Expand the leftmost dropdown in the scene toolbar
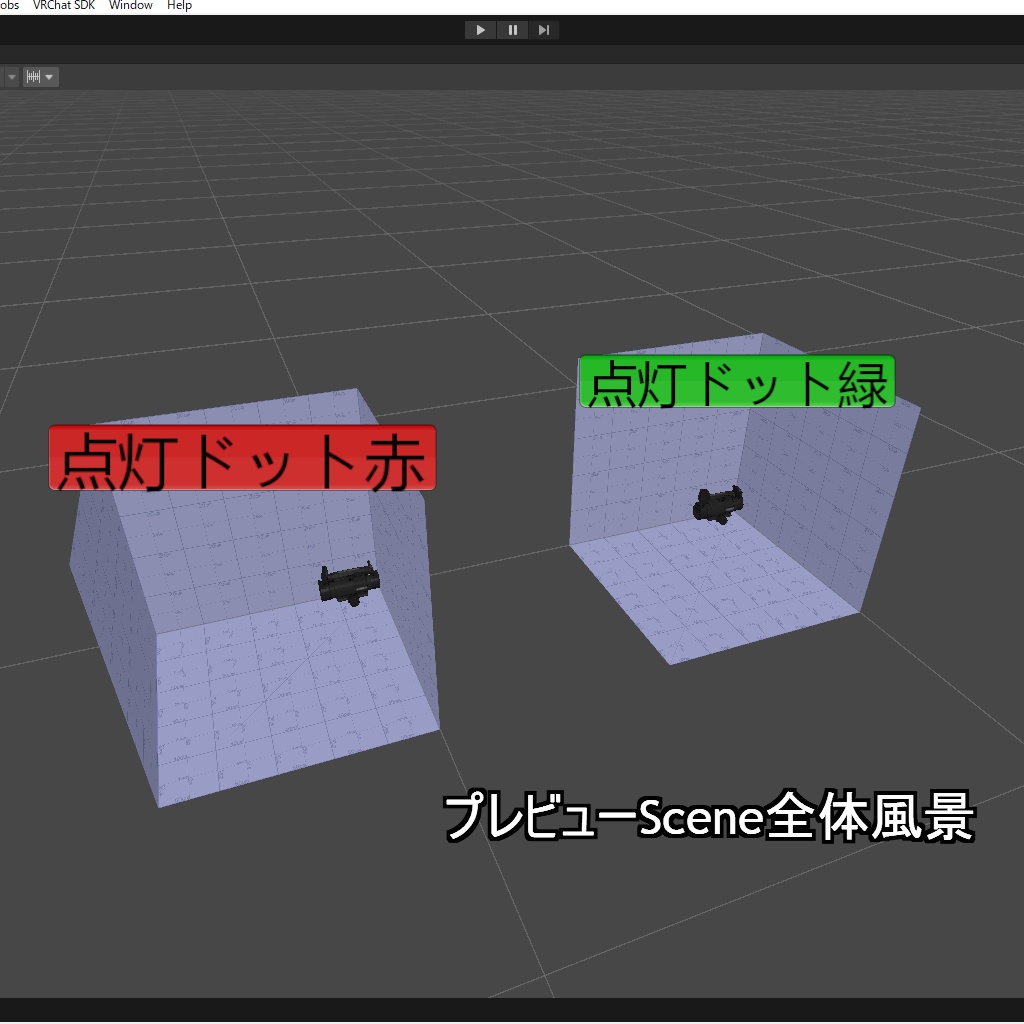The height and width of the screenshot is (1024, 1024). coord(10,76)
